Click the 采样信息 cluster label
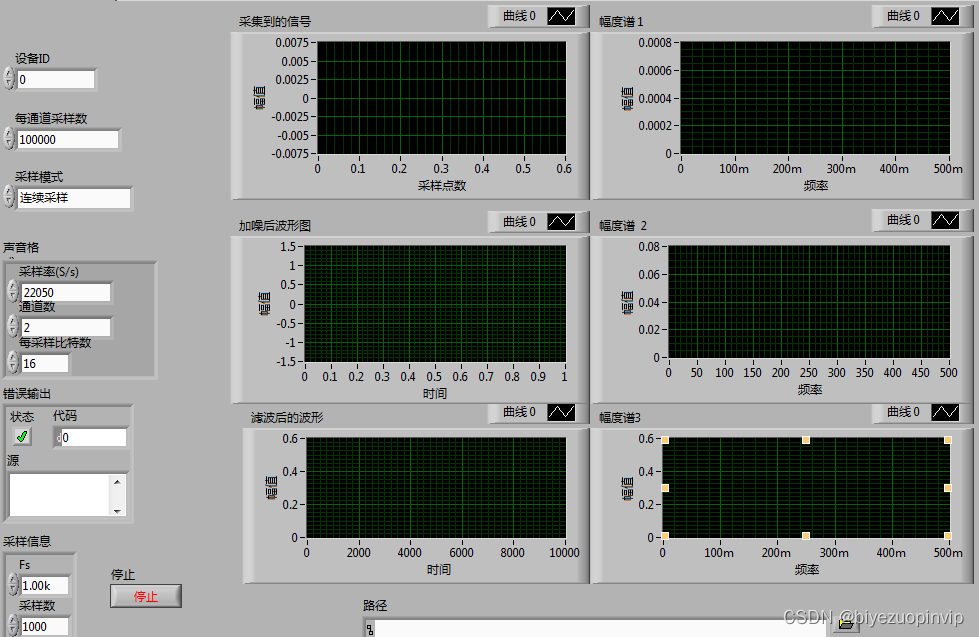 27,541
